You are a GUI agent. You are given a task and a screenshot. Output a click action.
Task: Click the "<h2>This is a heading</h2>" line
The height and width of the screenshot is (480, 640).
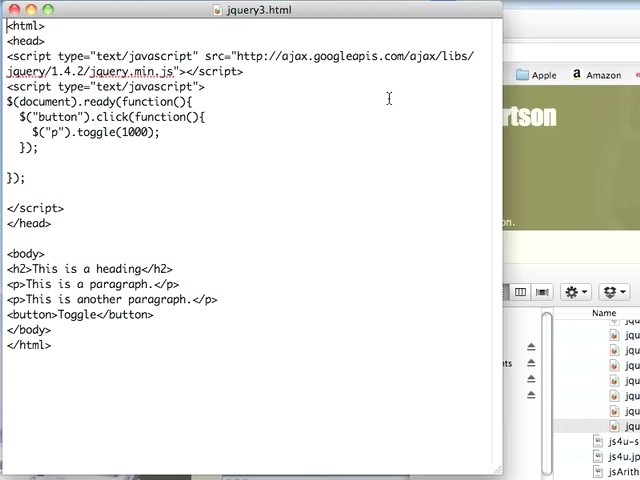click(x=90, y=269)
